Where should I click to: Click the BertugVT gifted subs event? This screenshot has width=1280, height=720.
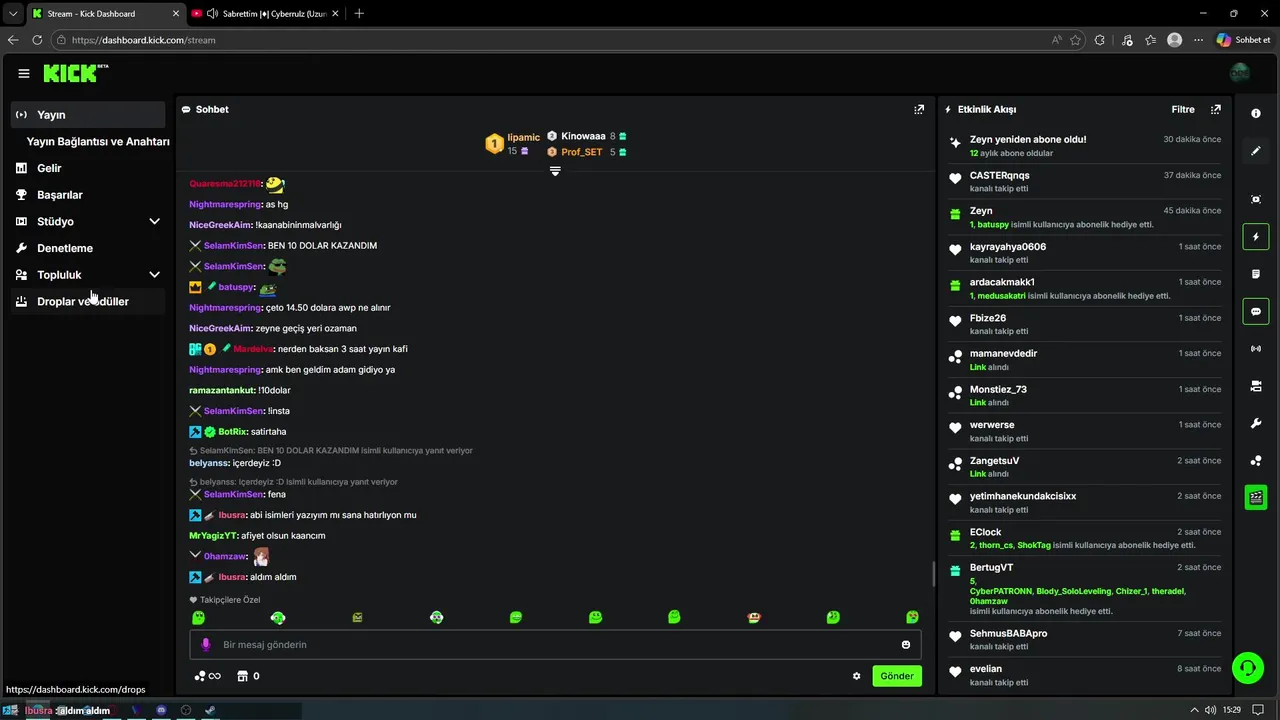click(1085, 589)
